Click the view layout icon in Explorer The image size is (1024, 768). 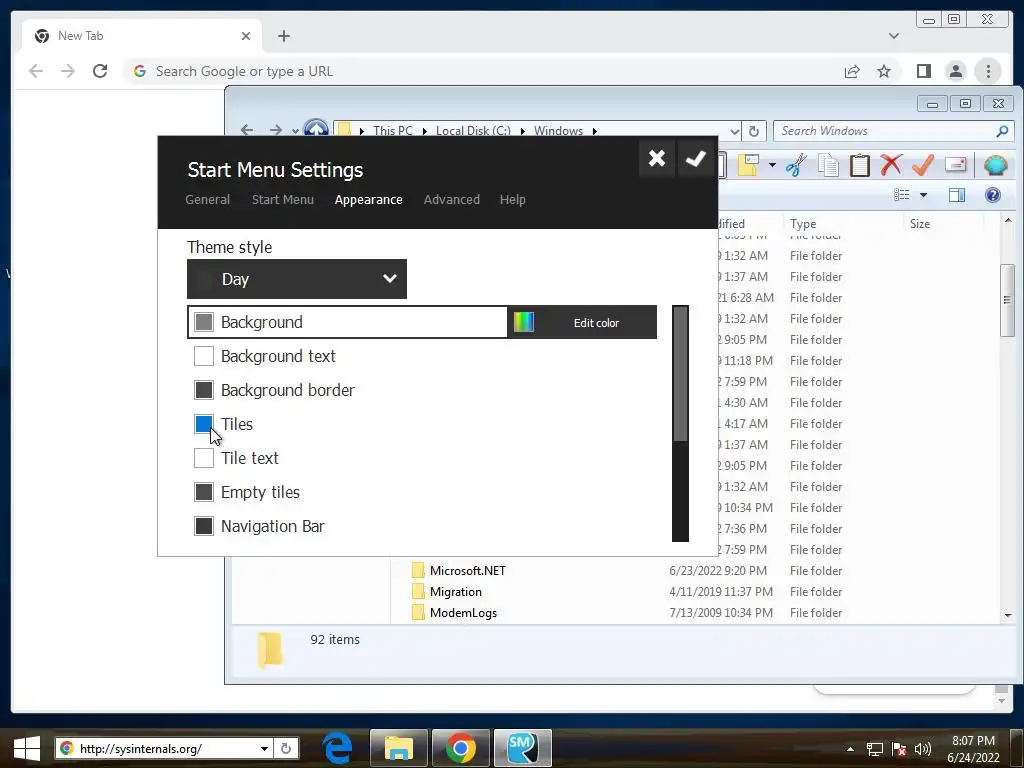tap(902, 195)
